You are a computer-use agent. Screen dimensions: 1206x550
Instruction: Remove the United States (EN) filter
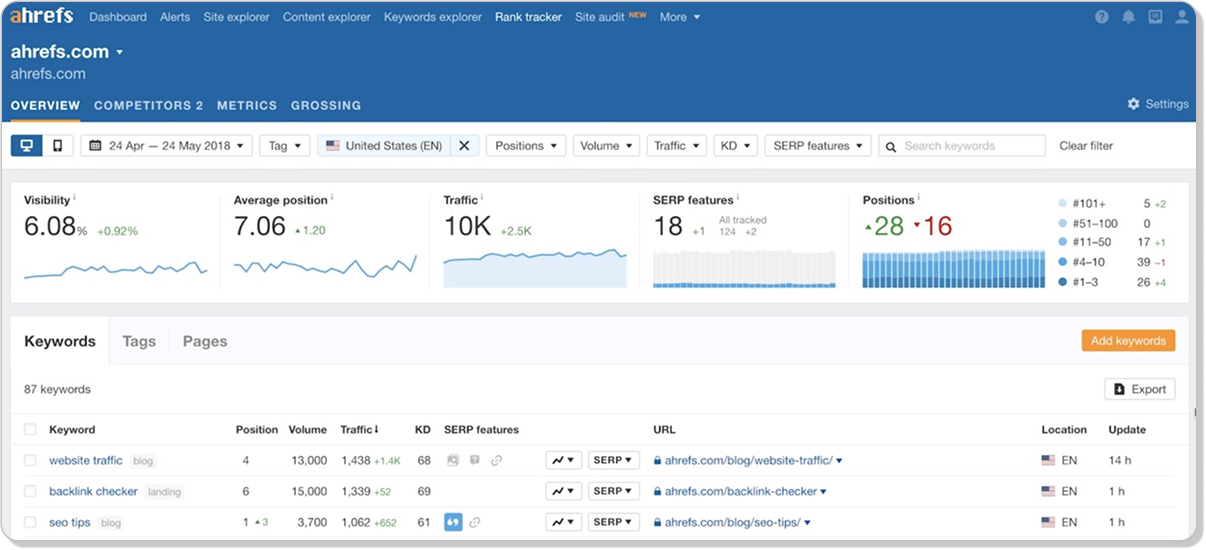(464, 146)
